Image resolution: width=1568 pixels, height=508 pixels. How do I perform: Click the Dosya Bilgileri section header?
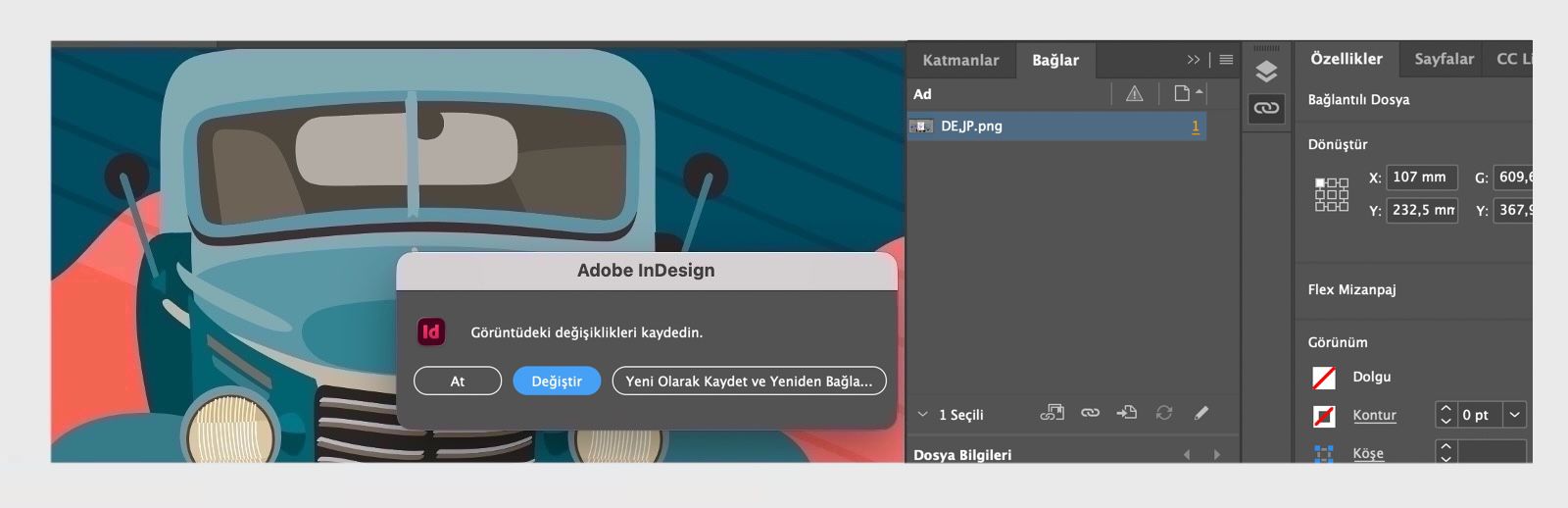(962, 455)
